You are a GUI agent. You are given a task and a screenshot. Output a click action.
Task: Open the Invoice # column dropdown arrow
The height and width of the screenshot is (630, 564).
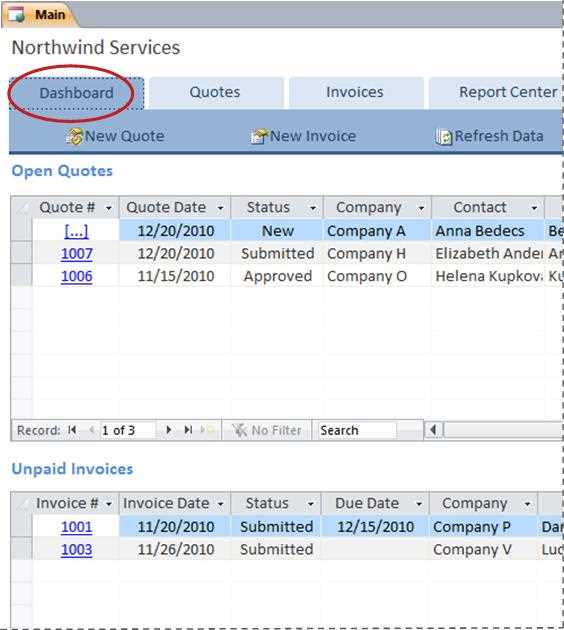pos(108,504)
